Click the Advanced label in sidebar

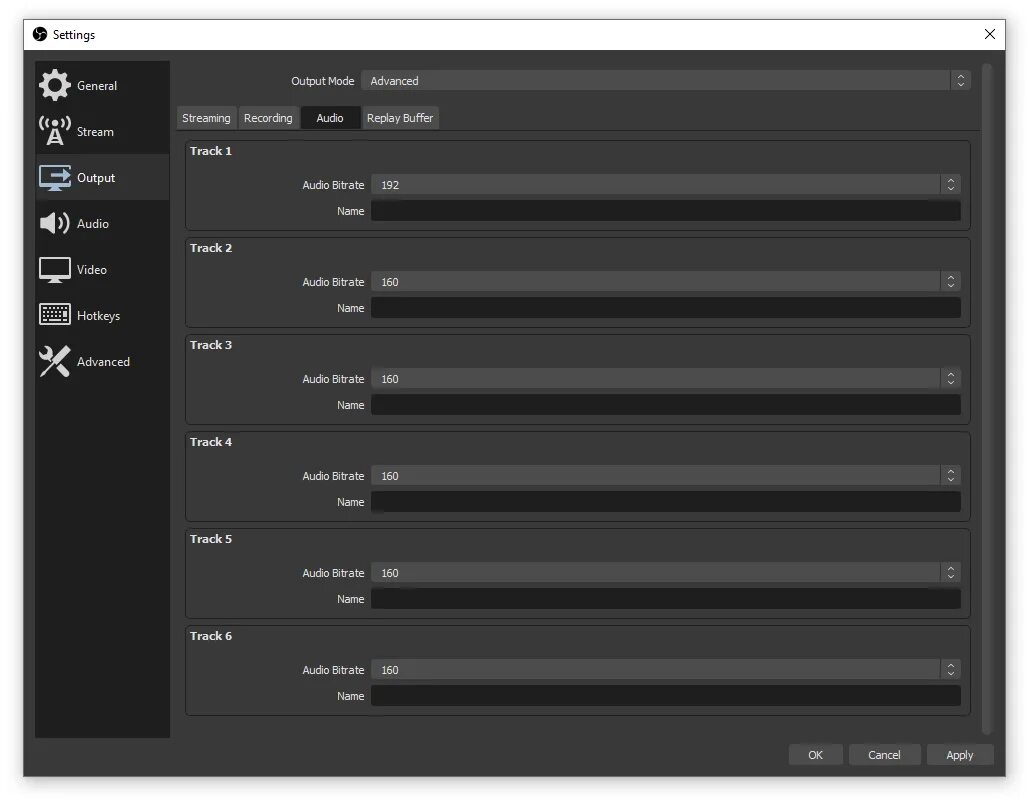pyautogui.click(x=103, y=361)
